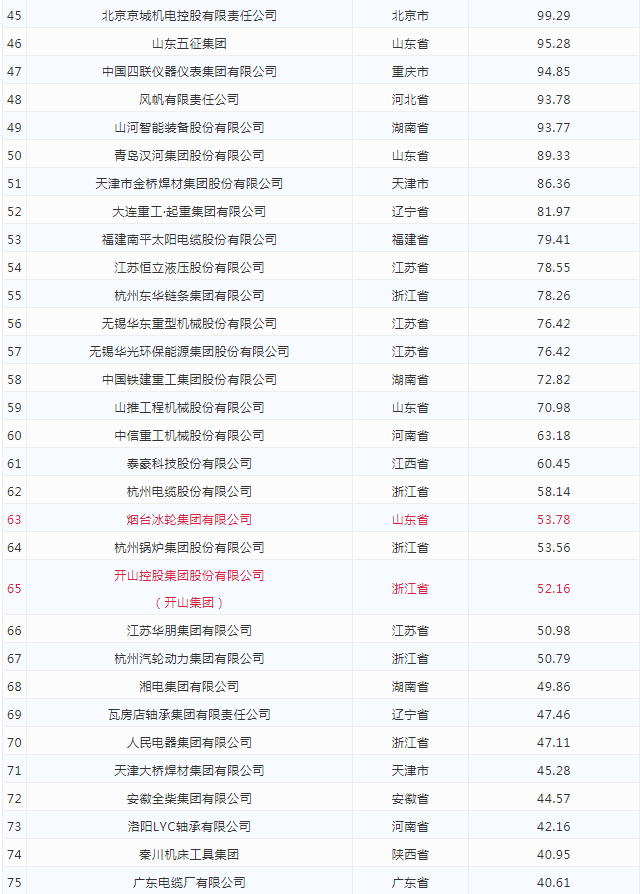
Task: Select 风帆有限责任公司 in the table
Action: [x=189, y=99]
